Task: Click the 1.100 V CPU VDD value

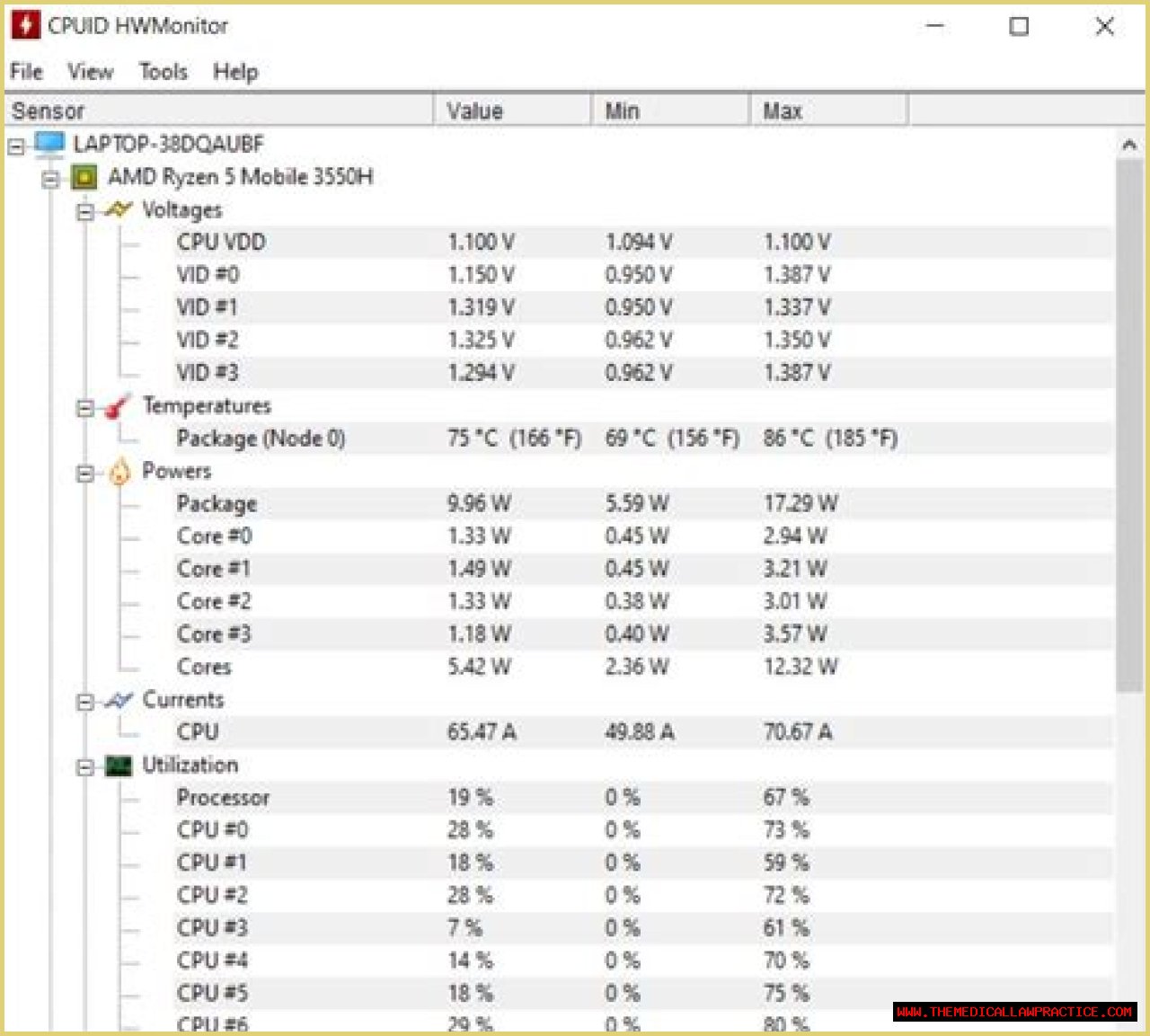Action: 481,243
